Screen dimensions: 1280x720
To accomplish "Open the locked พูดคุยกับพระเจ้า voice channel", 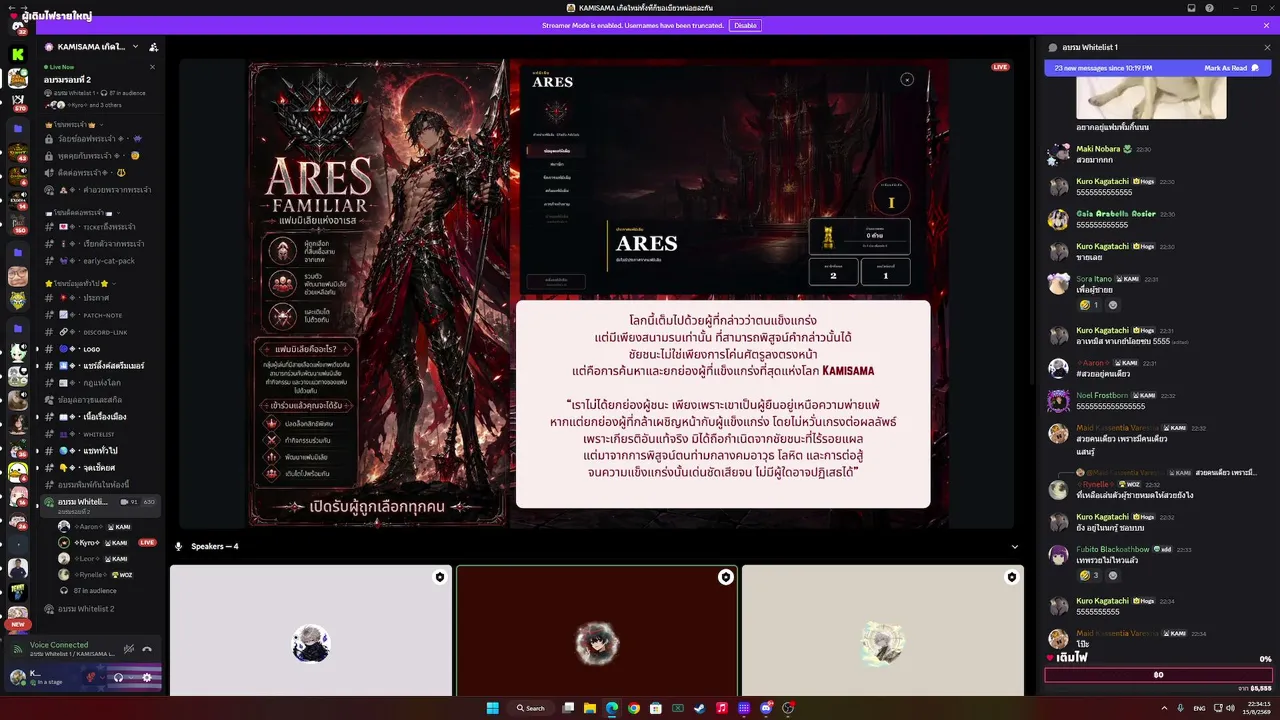I will pyautogui.click(x=98, y=156).
